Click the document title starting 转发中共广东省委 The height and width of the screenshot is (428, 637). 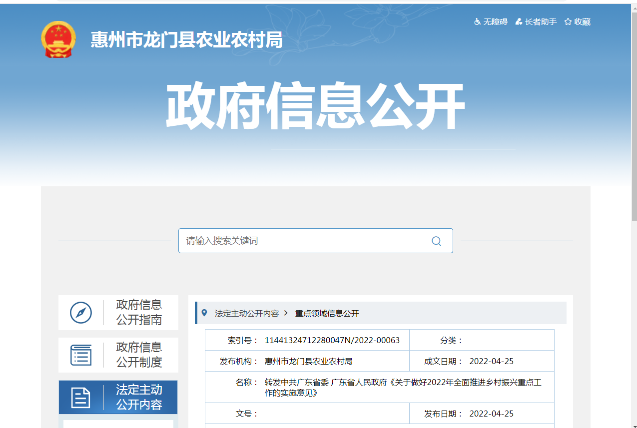403,387
